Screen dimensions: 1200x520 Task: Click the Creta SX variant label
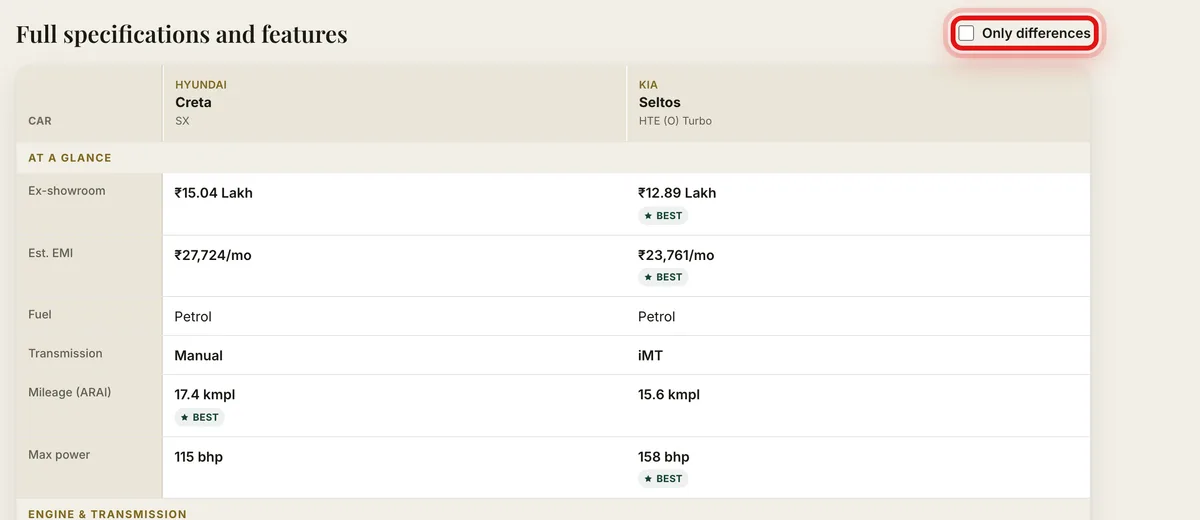coord(182,121)
